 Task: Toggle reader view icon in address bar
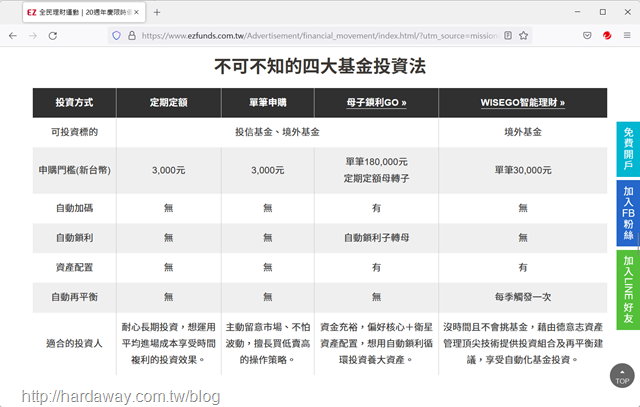pos(508,36)
